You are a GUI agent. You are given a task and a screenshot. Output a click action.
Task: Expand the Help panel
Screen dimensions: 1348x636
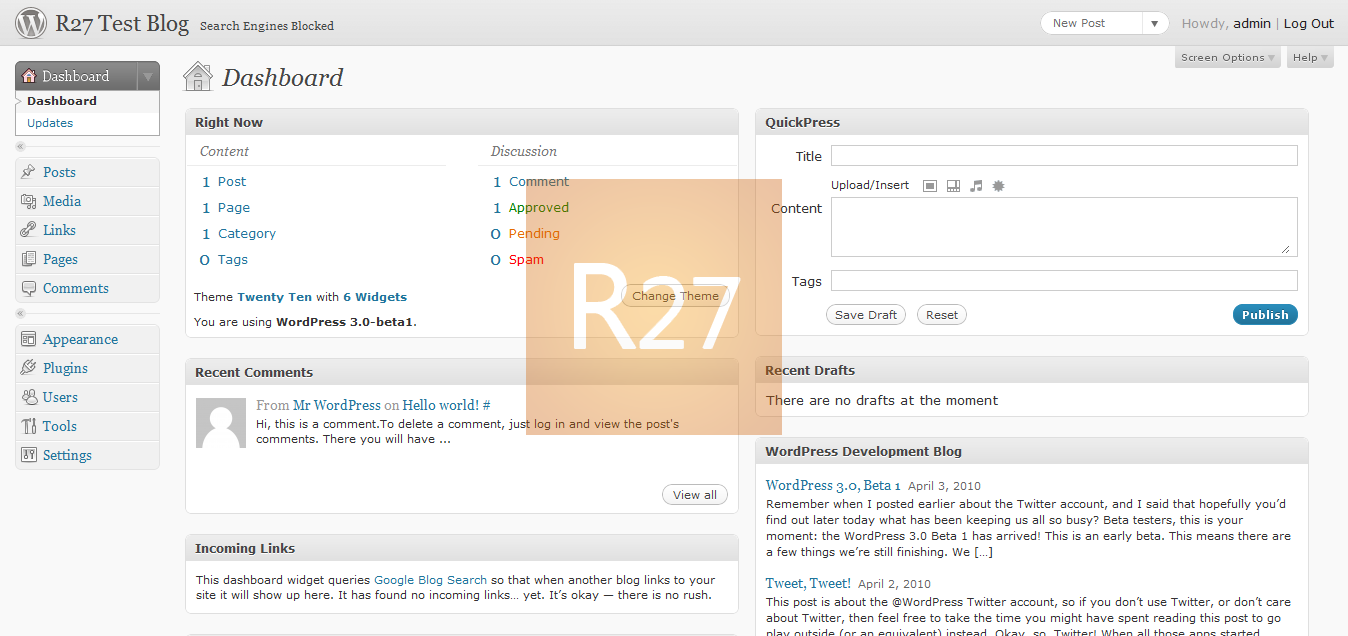1310,57
